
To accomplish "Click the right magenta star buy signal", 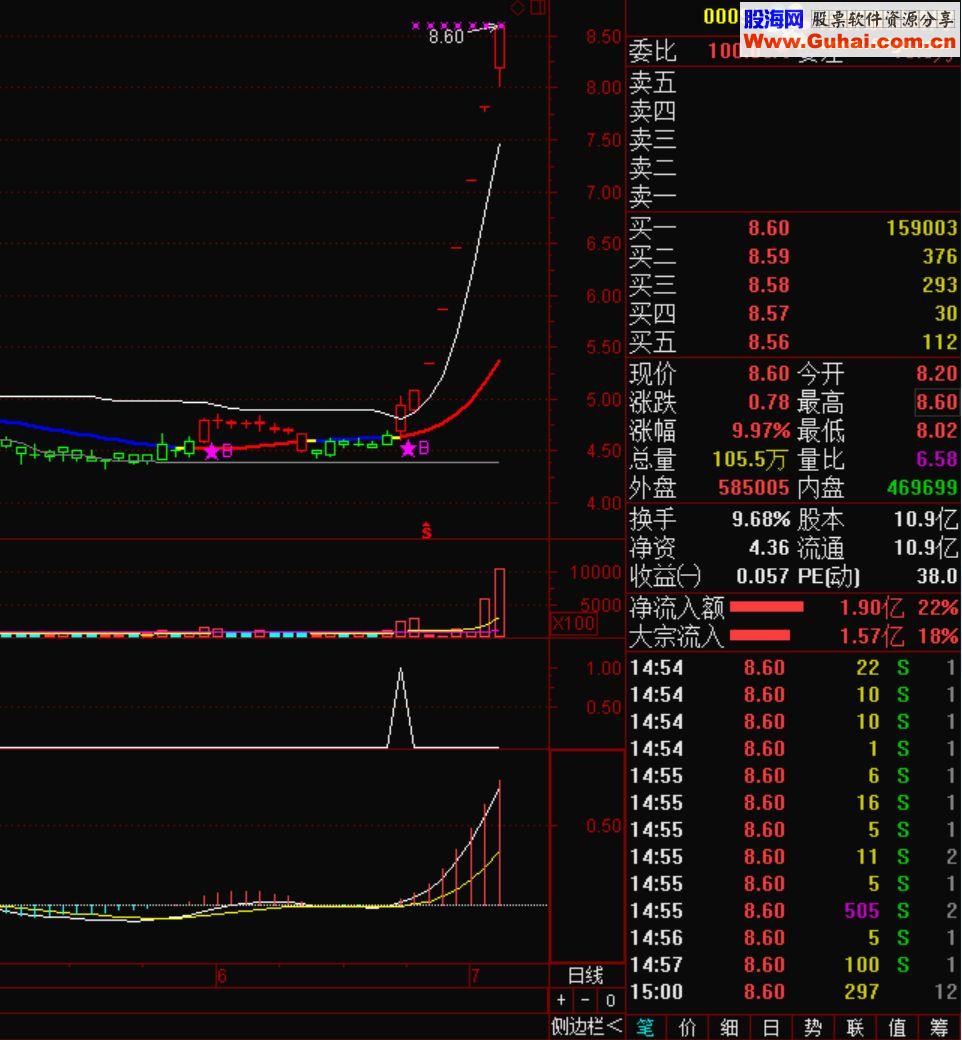I will 408,449.
